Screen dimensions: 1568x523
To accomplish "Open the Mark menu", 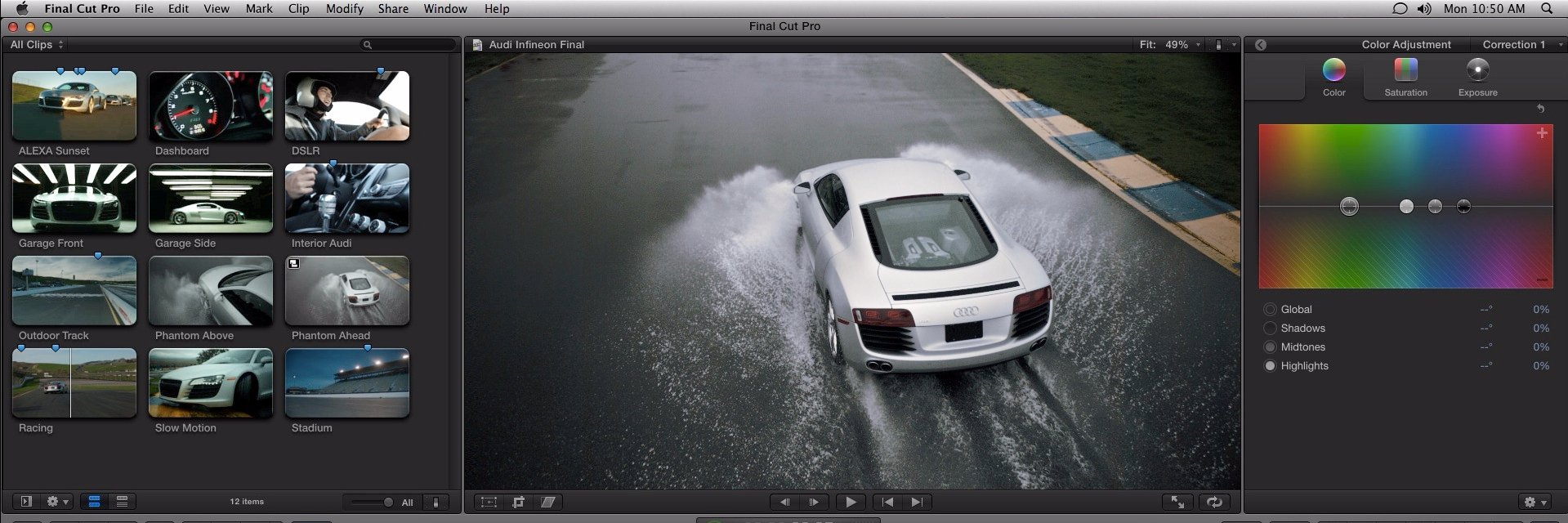I will click(x=259, y=8).
